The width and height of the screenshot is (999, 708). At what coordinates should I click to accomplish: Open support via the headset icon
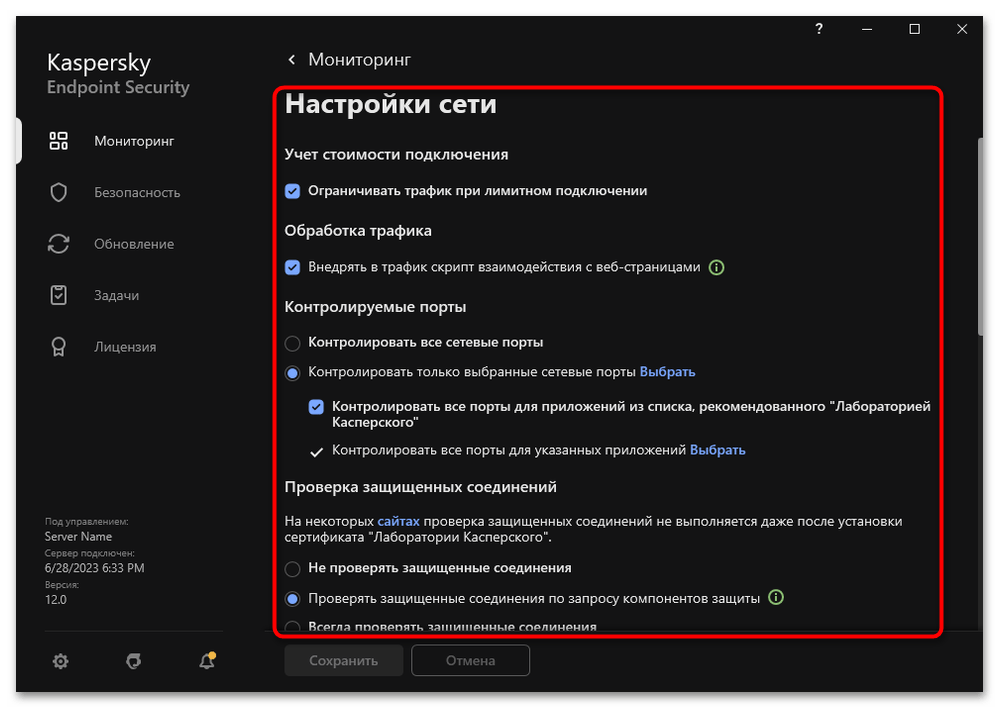click(x=133, y=661)
